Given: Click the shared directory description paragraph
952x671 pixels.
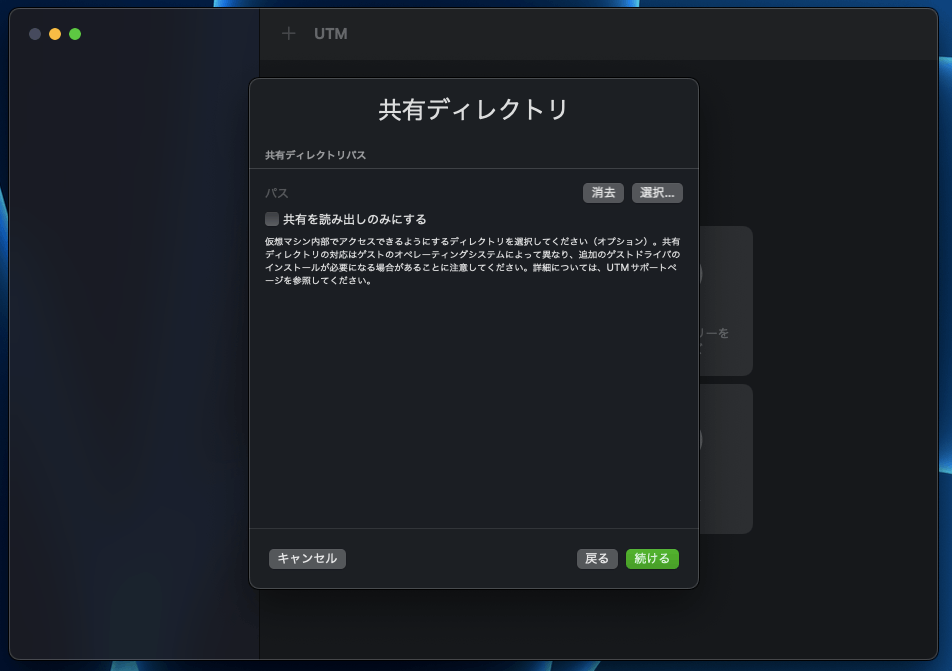Looking at the screenshot, I should [x=472, y=261].
